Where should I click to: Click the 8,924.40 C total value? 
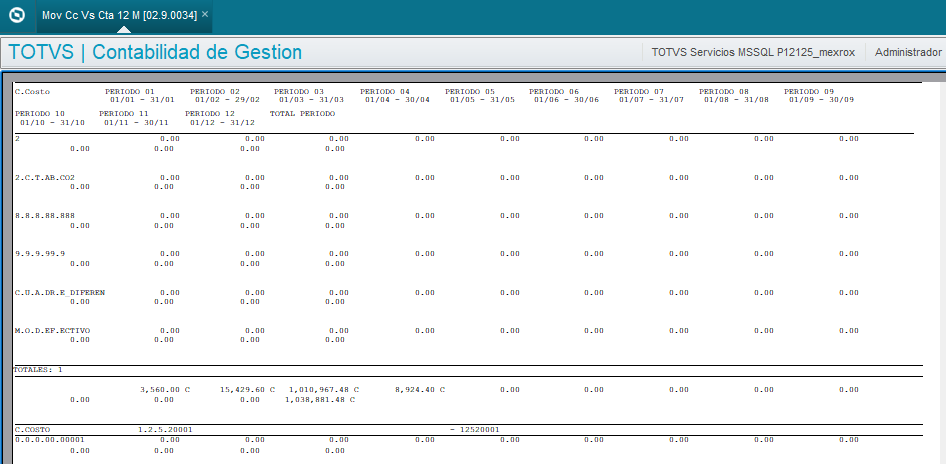(x=420, y=390)
